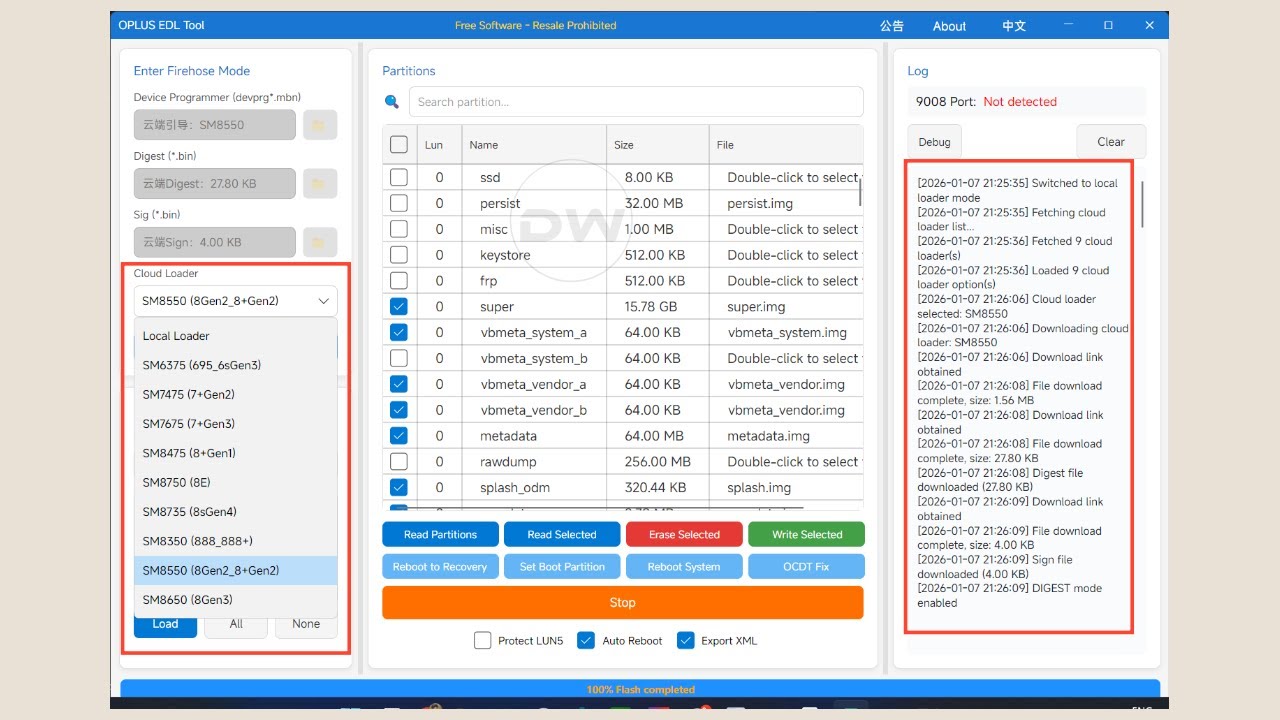Click the OCDT Fix button
Screen dimensions: 1280x720
pos(807,567)
